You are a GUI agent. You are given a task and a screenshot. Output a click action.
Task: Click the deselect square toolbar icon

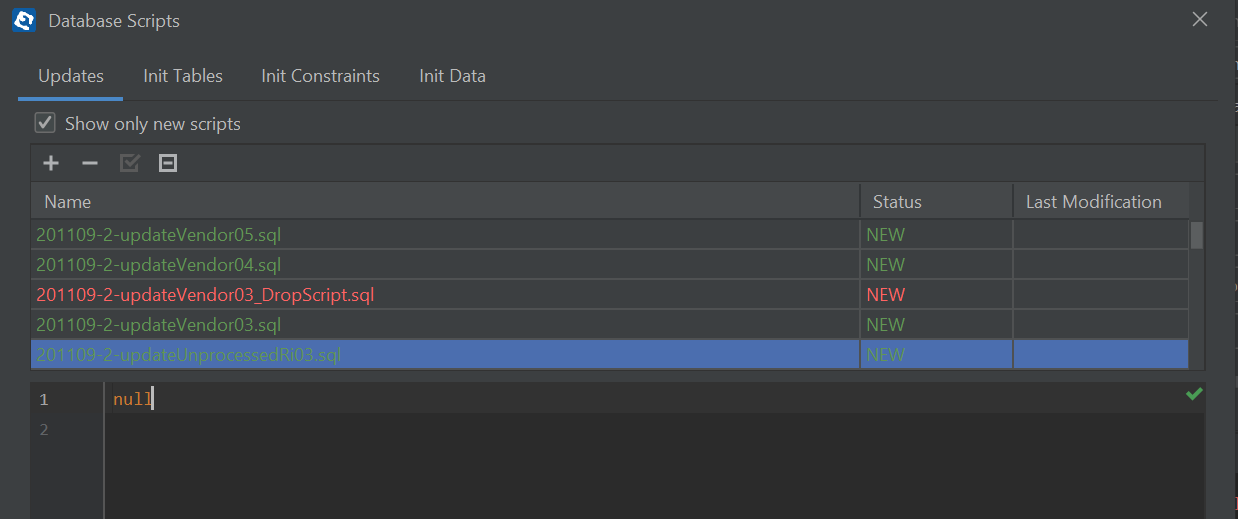point(168,163)
